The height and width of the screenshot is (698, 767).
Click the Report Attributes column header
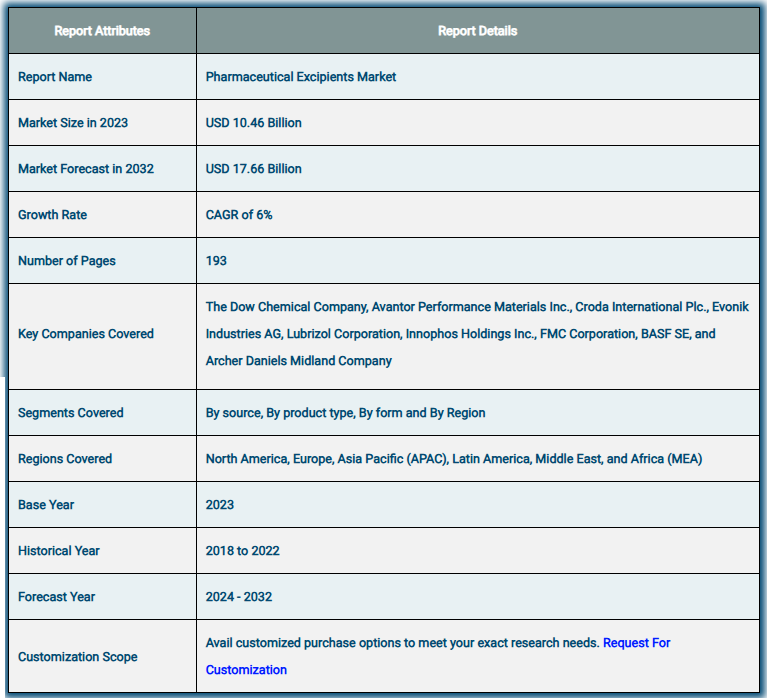point(102,31)
